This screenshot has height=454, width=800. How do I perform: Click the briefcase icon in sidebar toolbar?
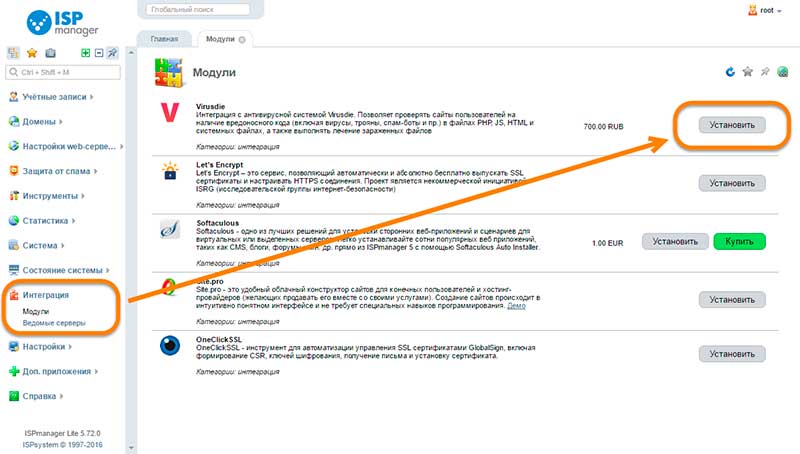(50, 53)
